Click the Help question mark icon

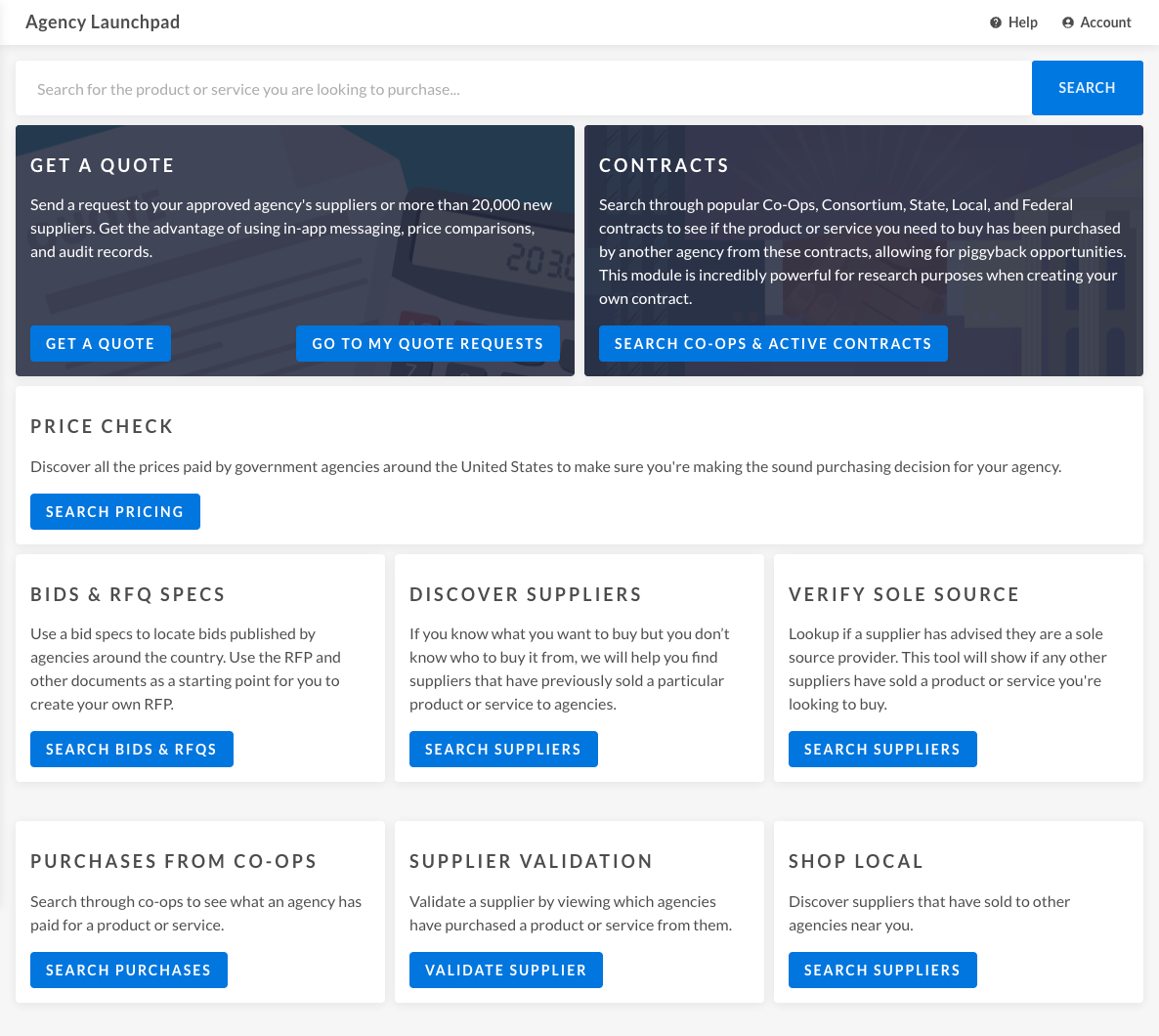[x=996, y=22]
